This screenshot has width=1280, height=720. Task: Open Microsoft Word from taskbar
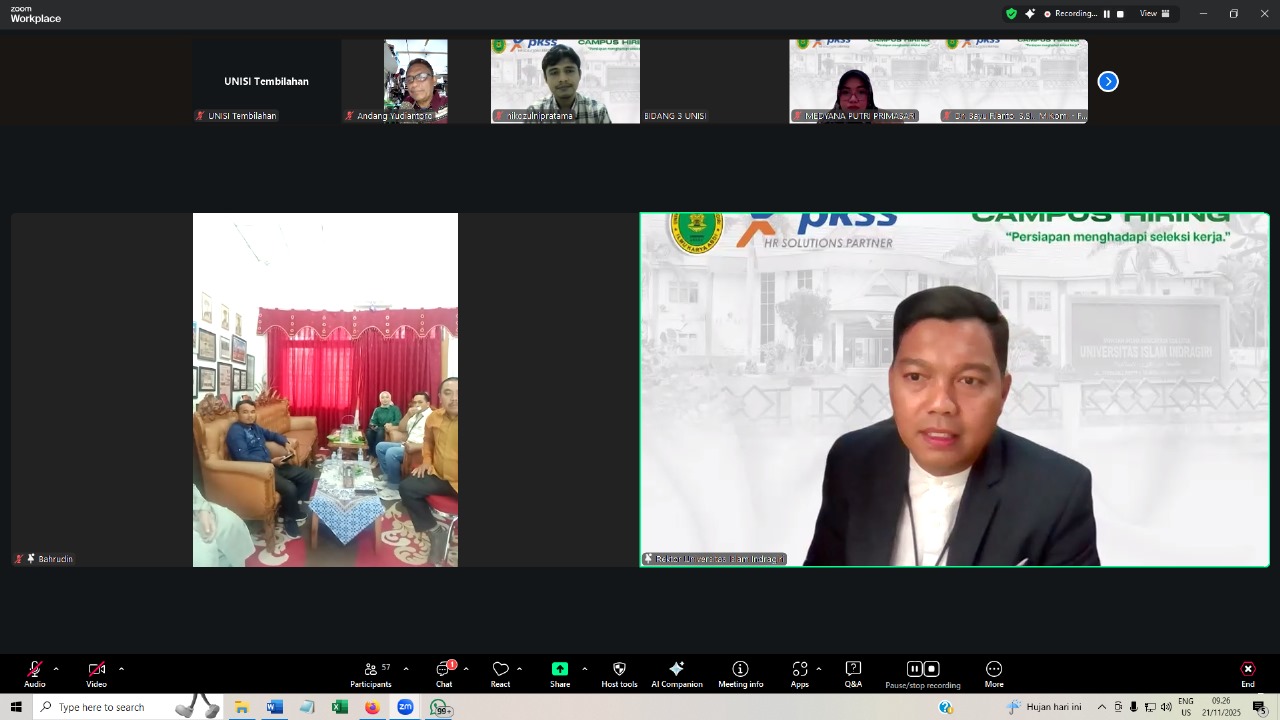[274, 707]
